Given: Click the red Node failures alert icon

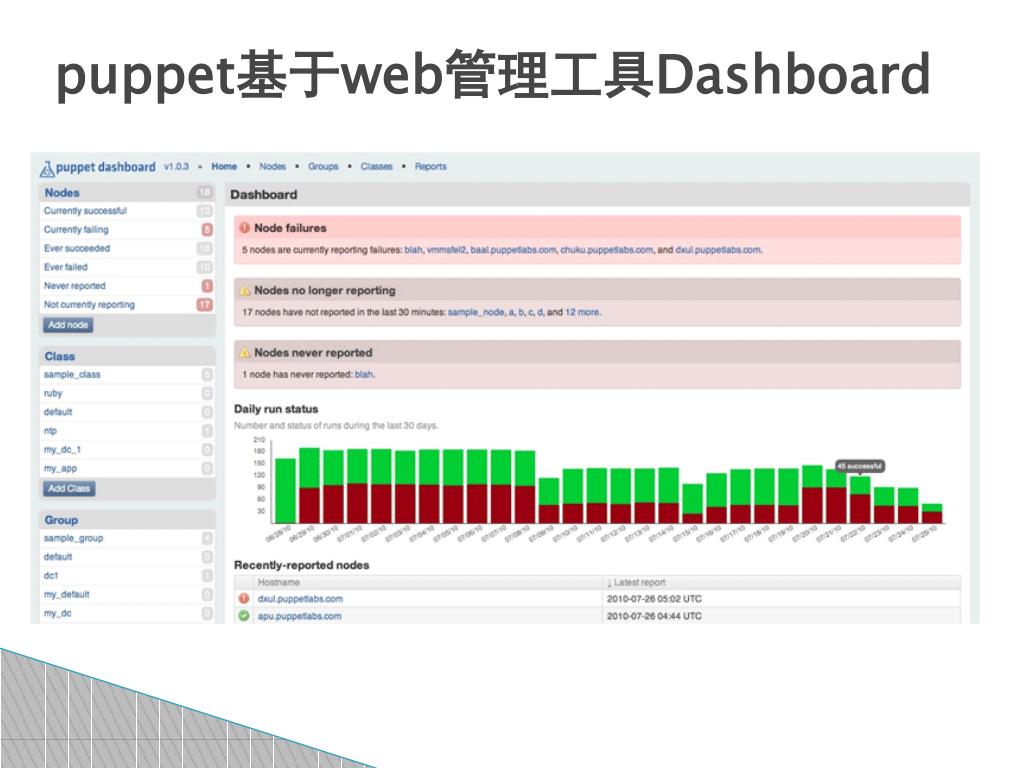Looking at the screenshot, I should click(x=245, y=228).
